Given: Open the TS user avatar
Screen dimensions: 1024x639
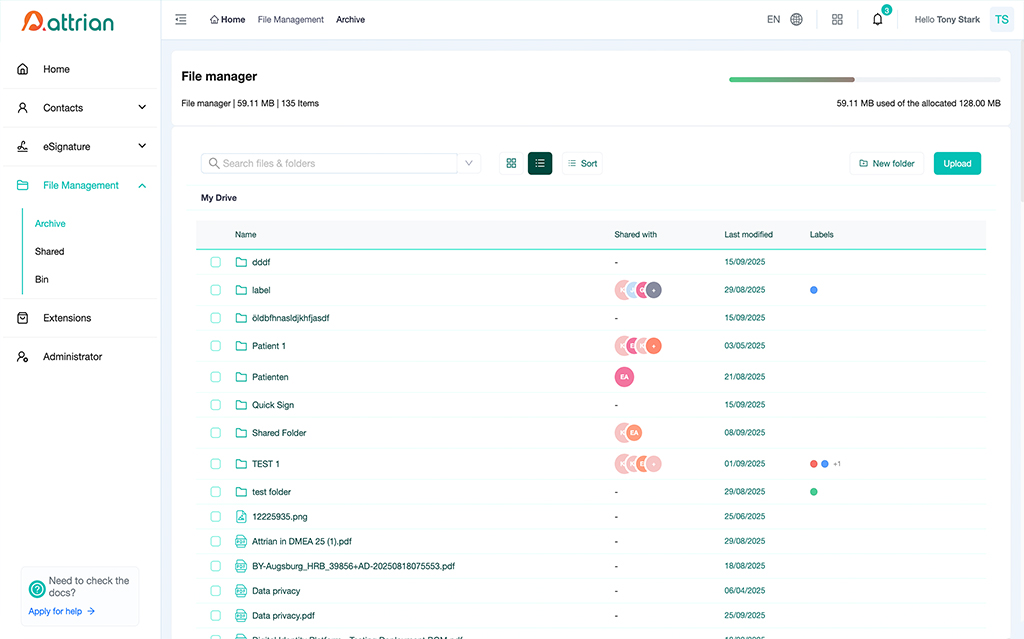Looking at the screenshot, I should coord(1001,19).
